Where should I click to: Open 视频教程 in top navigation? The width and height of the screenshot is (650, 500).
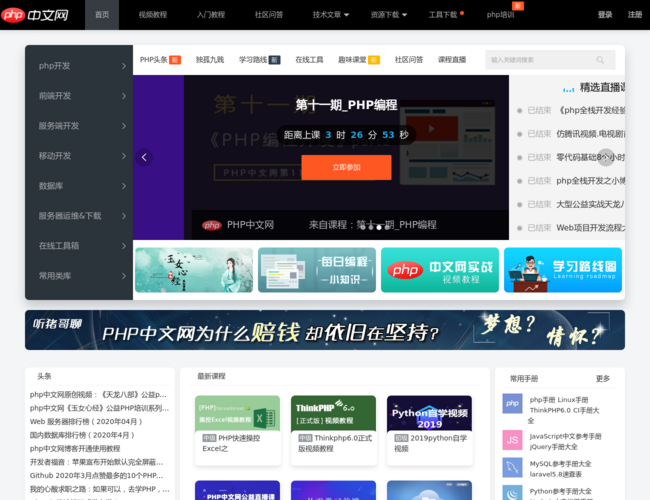(153, 15)
